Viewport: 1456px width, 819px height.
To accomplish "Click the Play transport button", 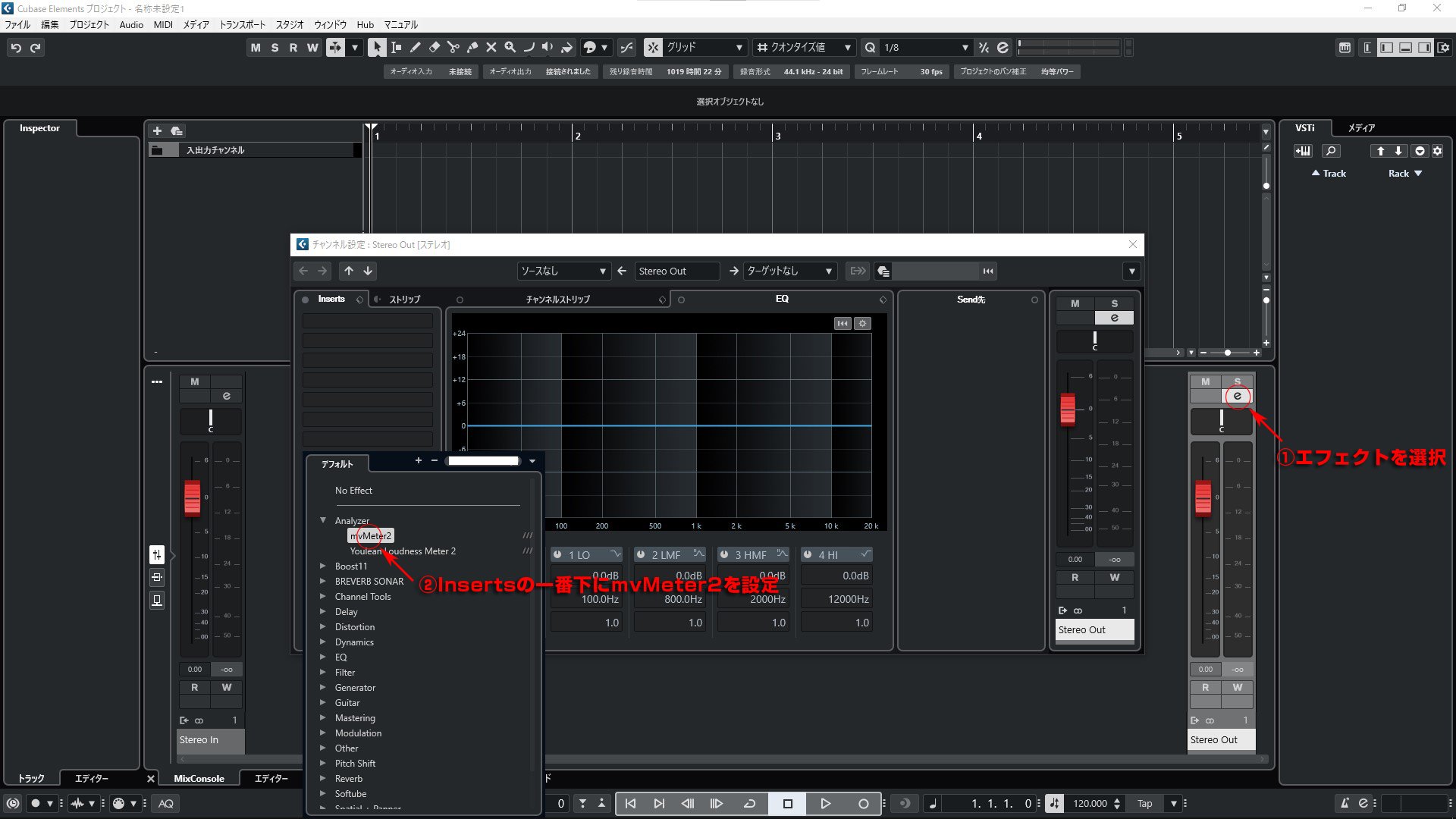I will 825,804.
